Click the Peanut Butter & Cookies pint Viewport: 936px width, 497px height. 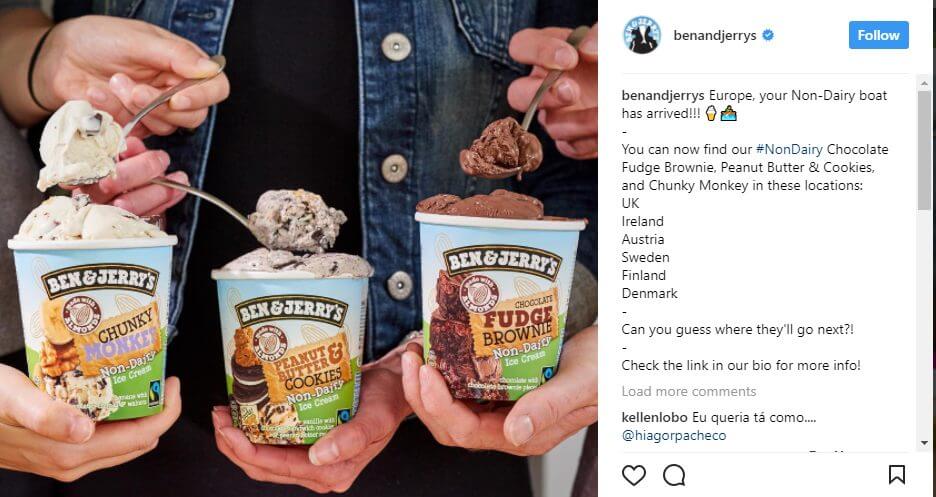click(292, 355)
